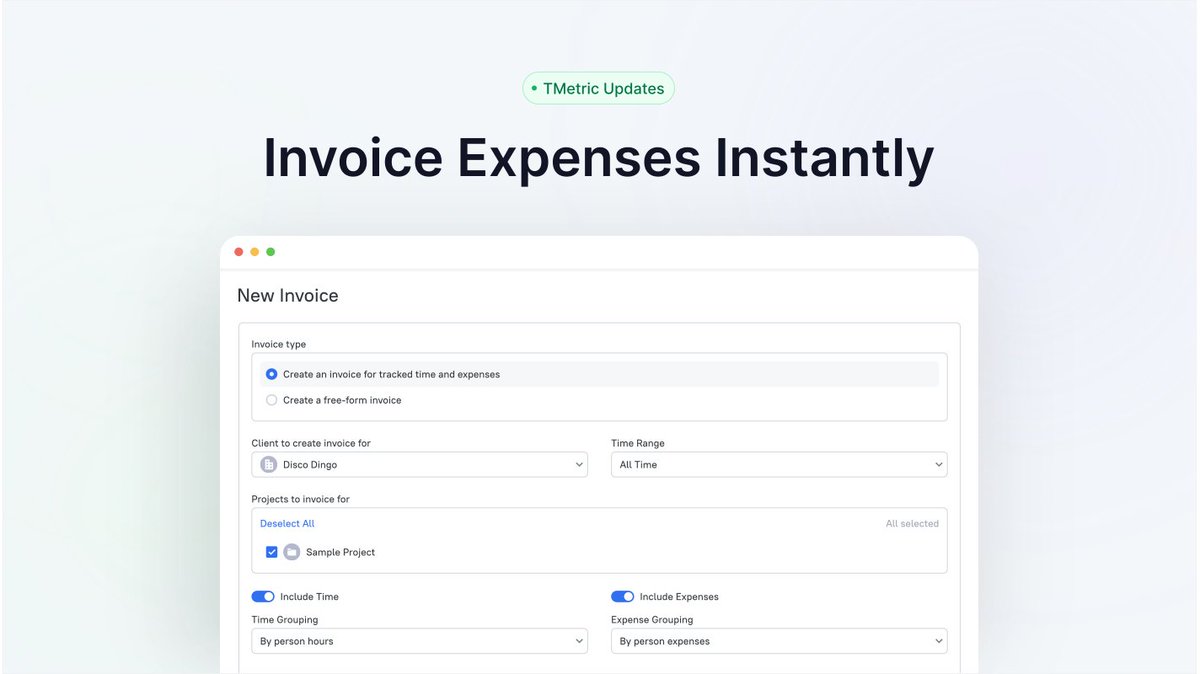Click the Expense Grouping label

[652, 620]
